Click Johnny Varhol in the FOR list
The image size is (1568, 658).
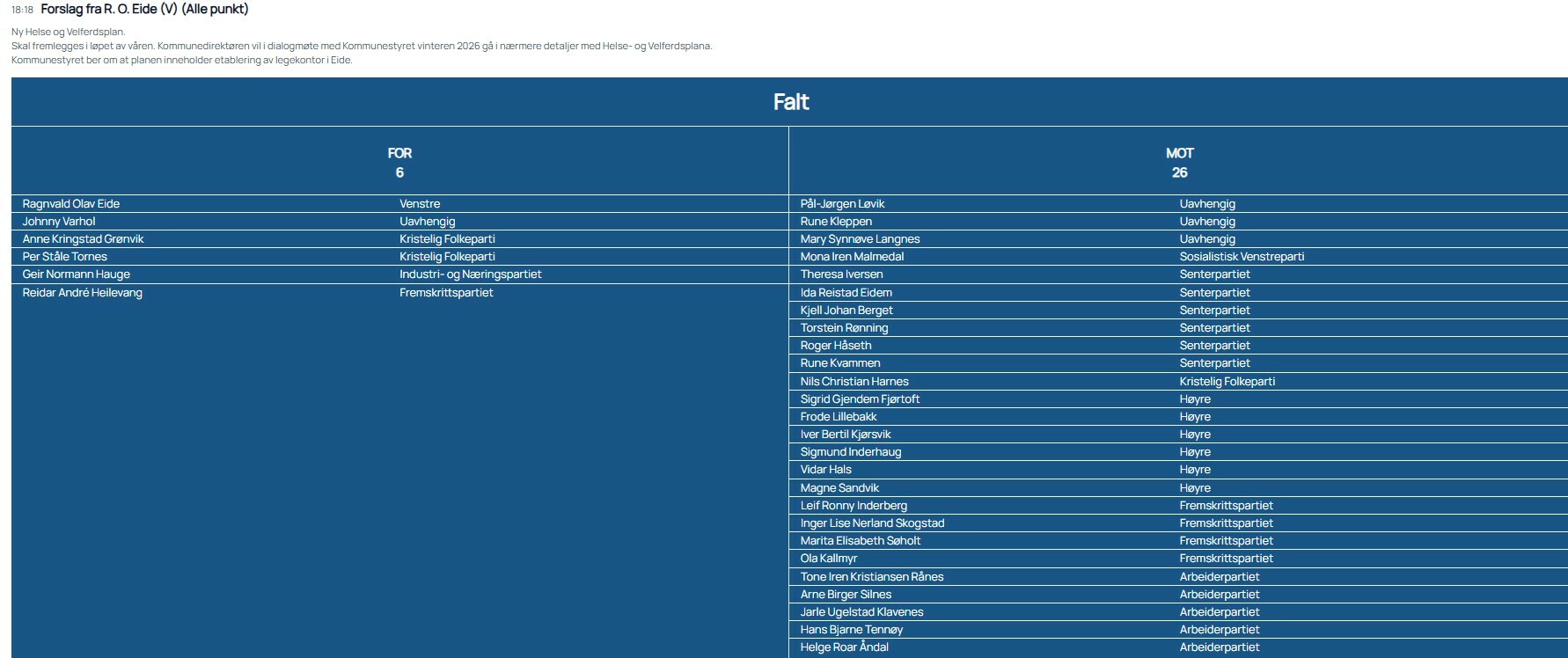coord(59,222)
